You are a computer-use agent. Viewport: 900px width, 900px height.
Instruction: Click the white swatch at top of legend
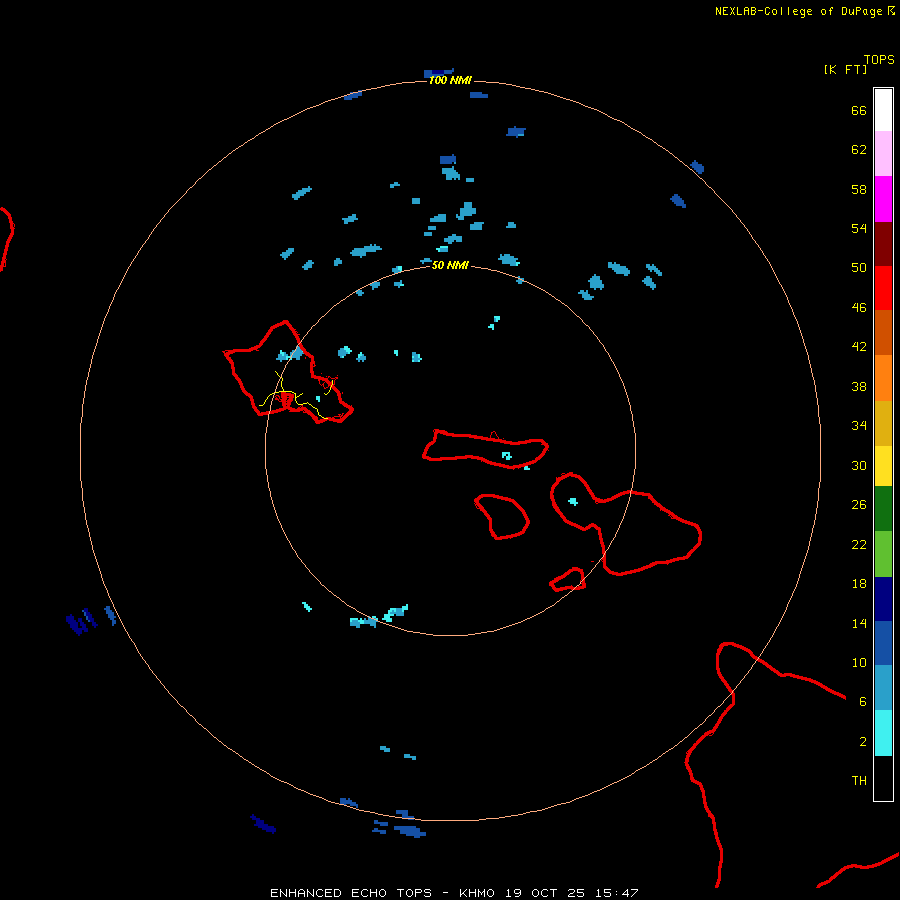[883, 110]
